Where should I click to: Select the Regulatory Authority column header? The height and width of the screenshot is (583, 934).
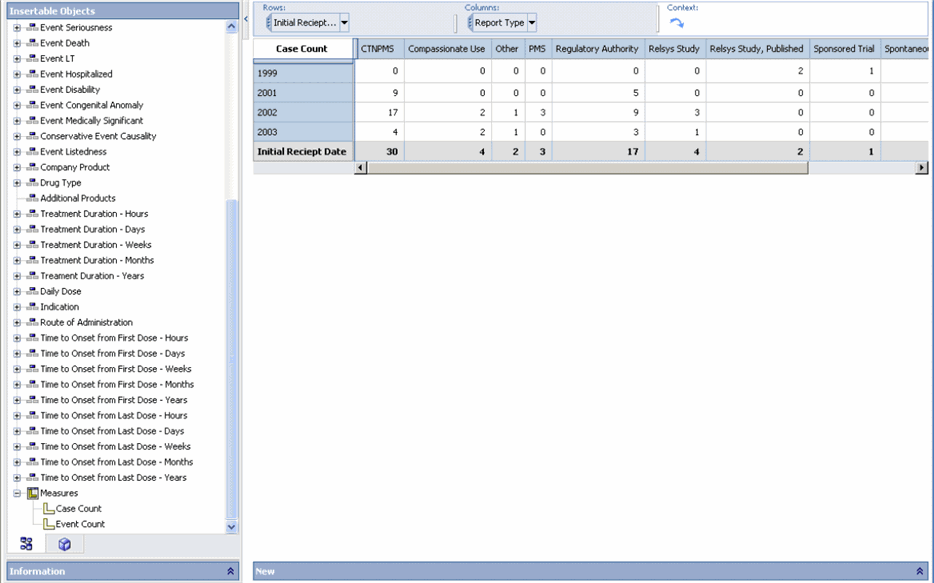597,49
